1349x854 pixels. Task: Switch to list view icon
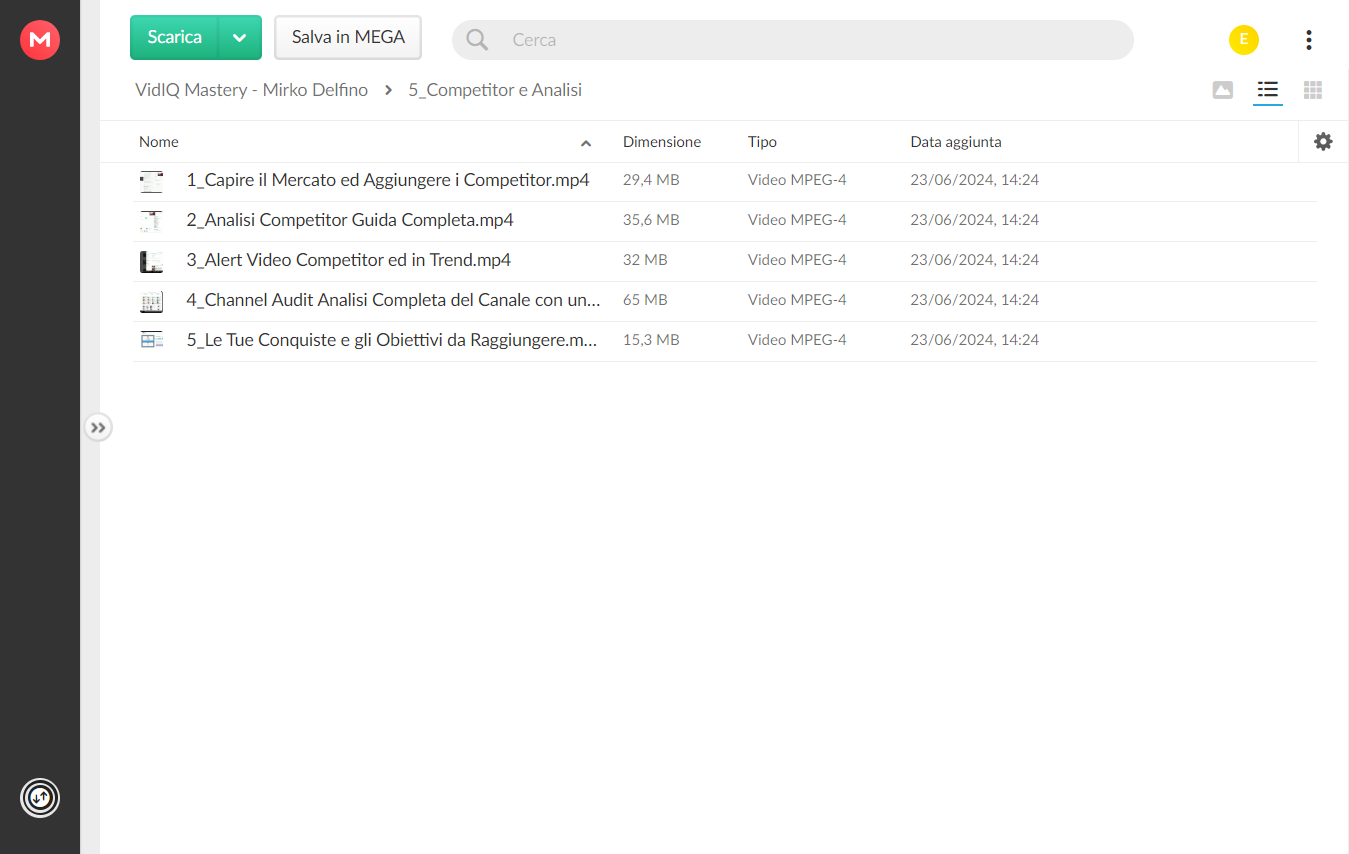point(1268,90)
